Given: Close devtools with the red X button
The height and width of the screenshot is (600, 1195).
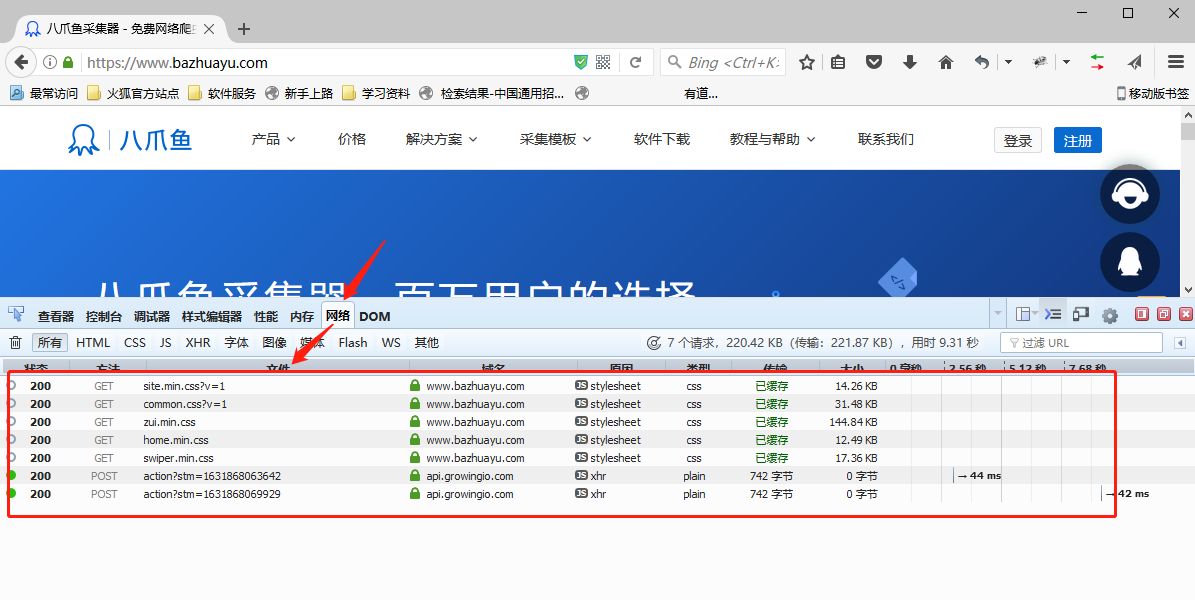Looking at the screenshot, I should [x=1185, y=314].
